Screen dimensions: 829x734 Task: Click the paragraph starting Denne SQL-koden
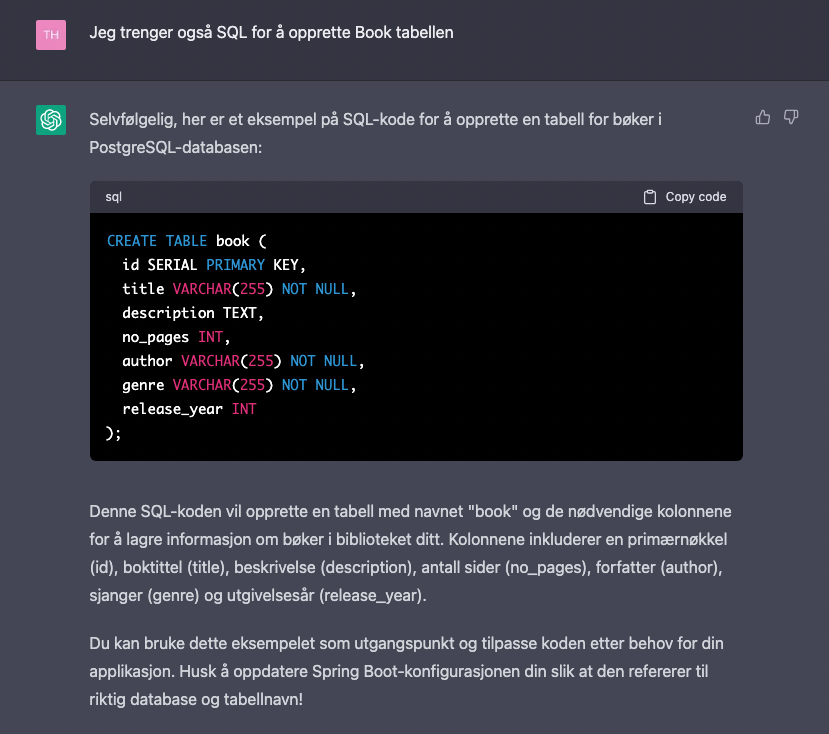tap(415, 553)
